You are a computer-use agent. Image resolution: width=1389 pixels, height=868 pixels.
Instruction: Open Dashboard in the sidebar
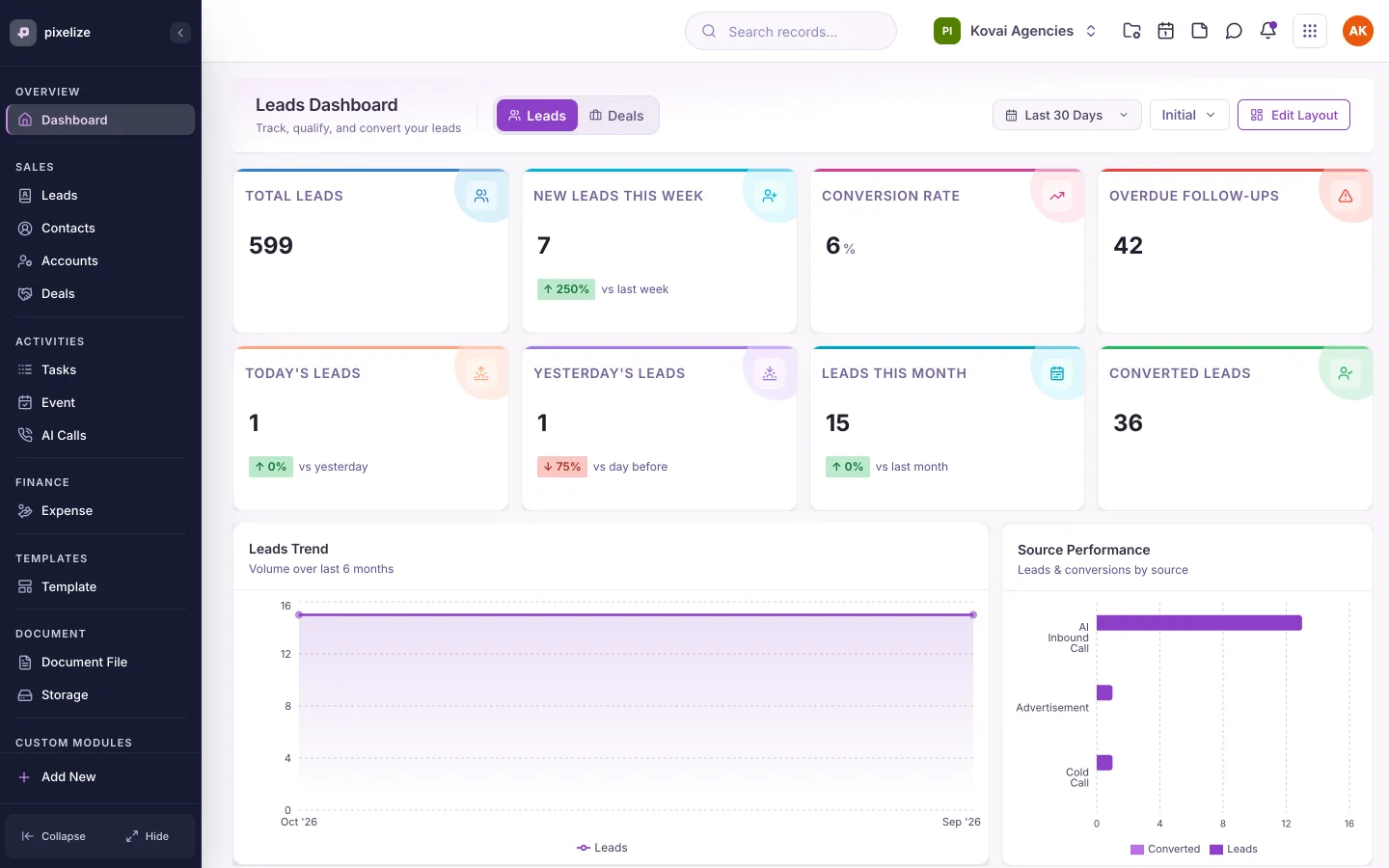(100, 120)
